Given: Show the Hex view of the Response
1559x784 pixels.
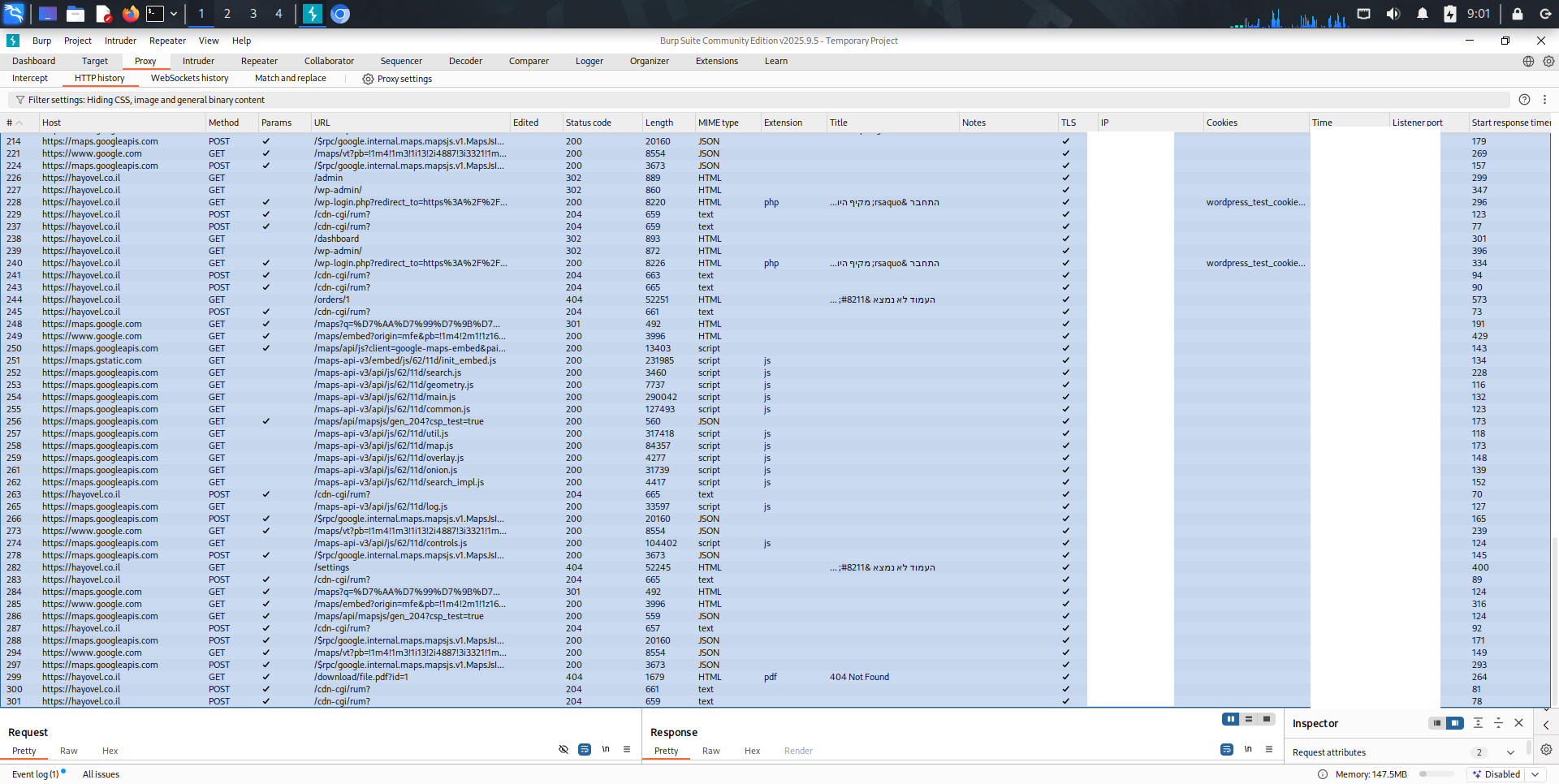Looking at the screenshot, I should [752, 751].
